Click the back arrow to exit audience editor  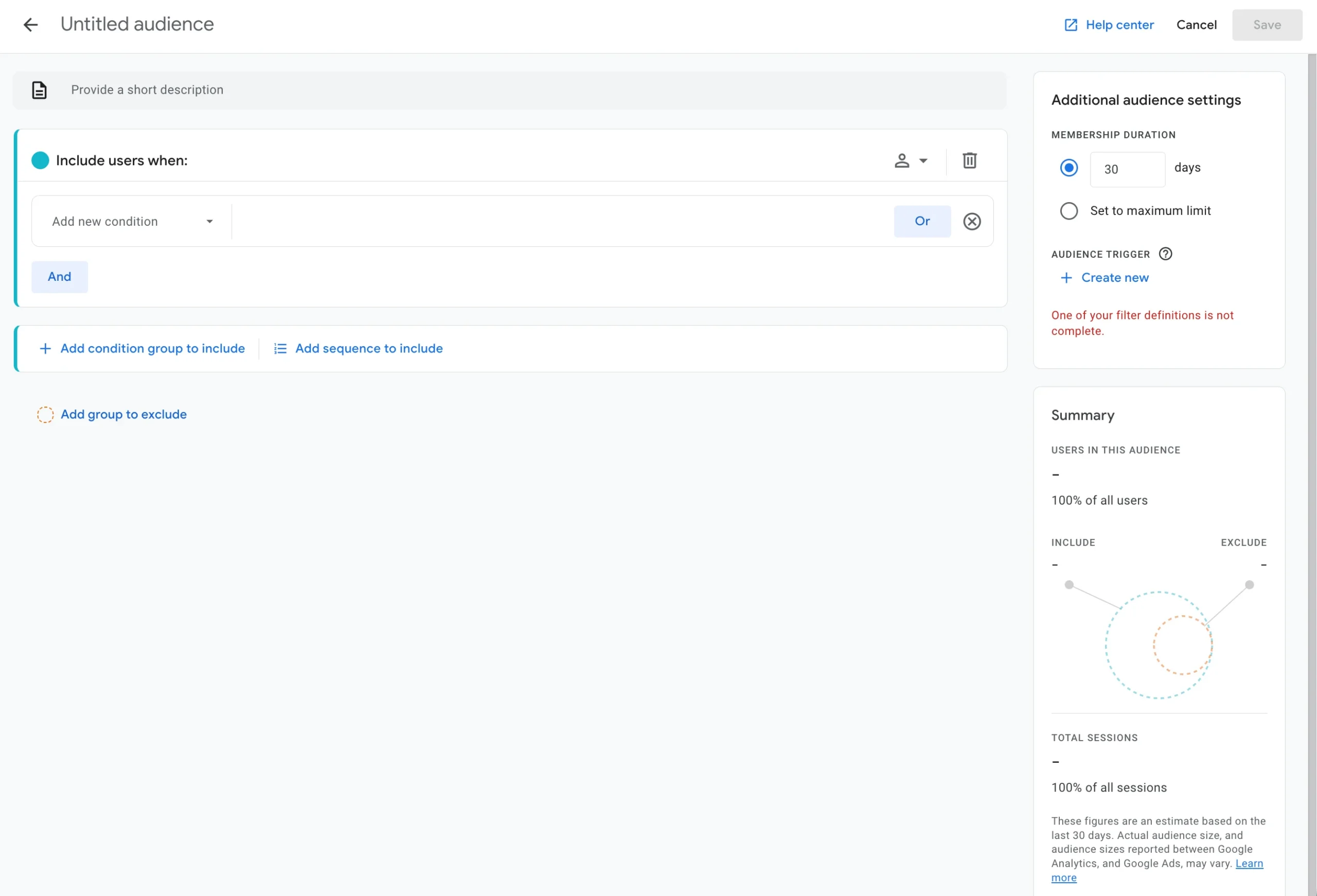[x=30, y=25]
